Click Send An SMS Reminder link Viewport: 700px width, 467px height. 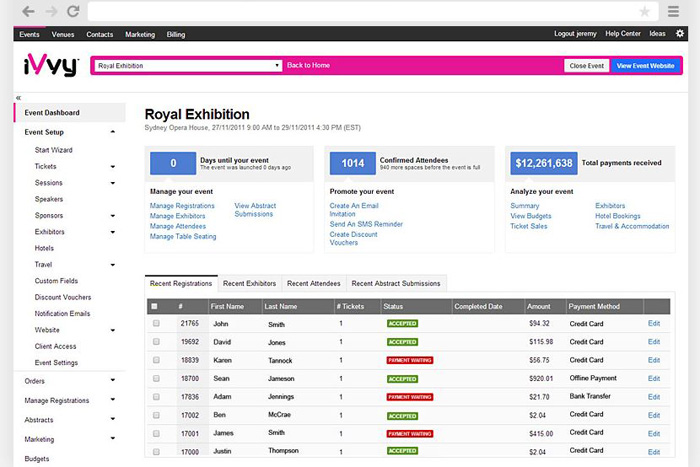366,224
